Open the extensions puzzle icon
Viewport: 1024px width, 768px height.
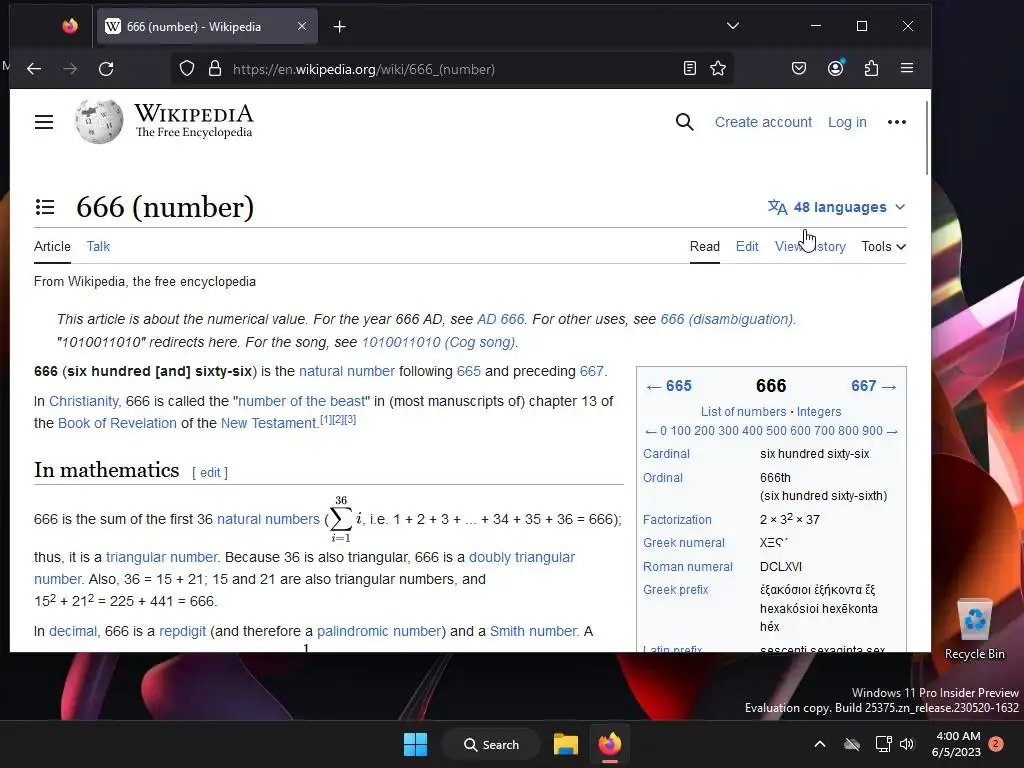point(871,68)
